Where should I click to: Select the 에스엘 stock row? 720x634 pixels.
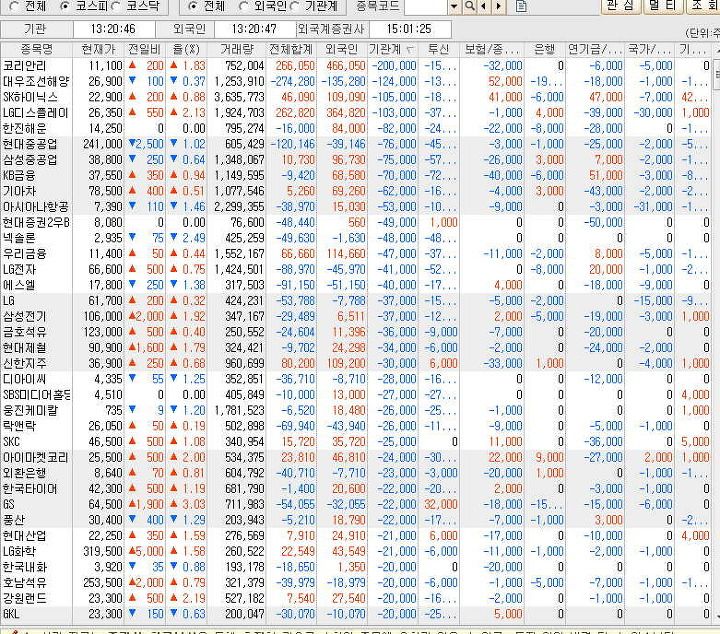tap(356, 285)
